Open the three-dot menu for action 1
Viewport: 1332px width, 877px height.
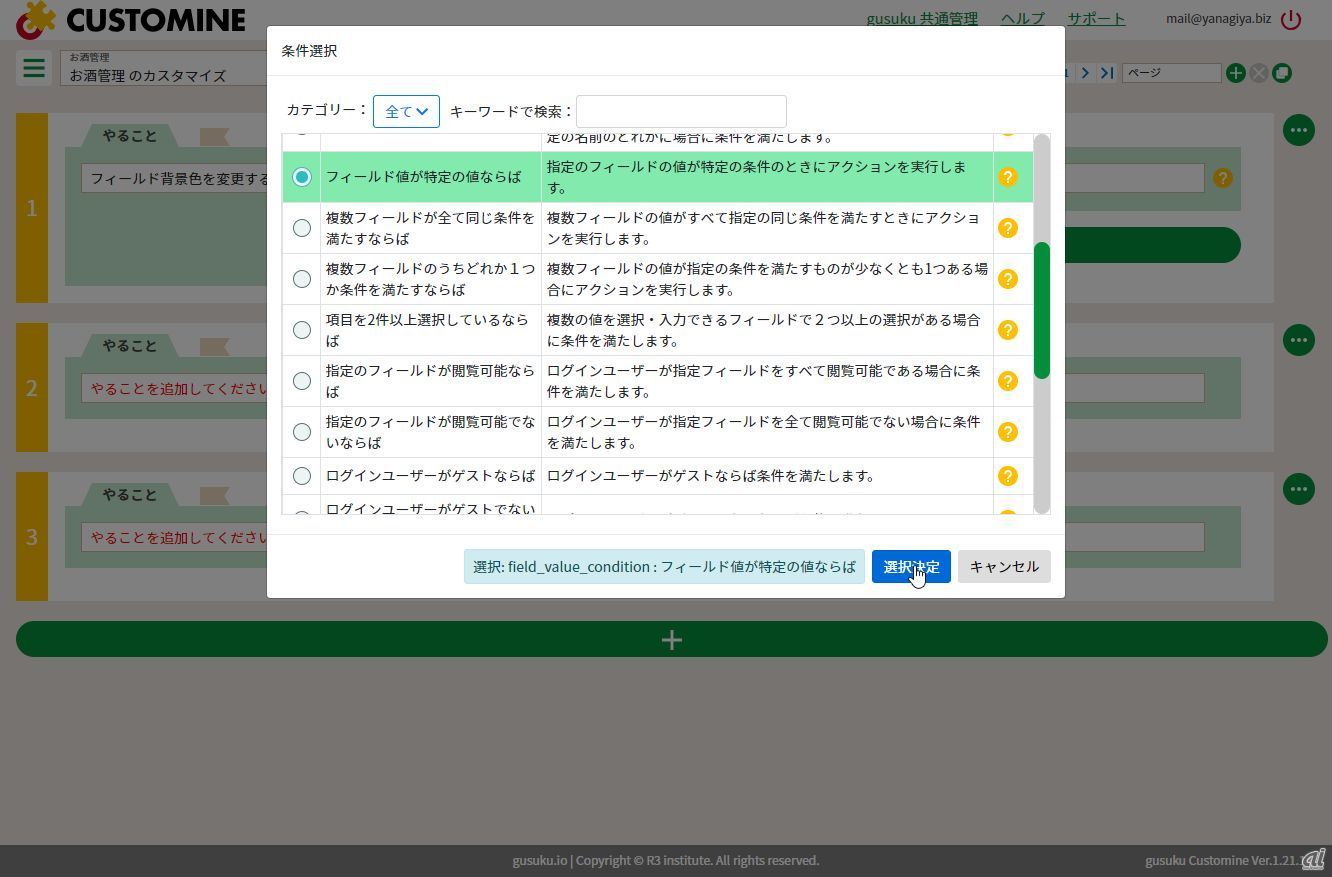1298,130
